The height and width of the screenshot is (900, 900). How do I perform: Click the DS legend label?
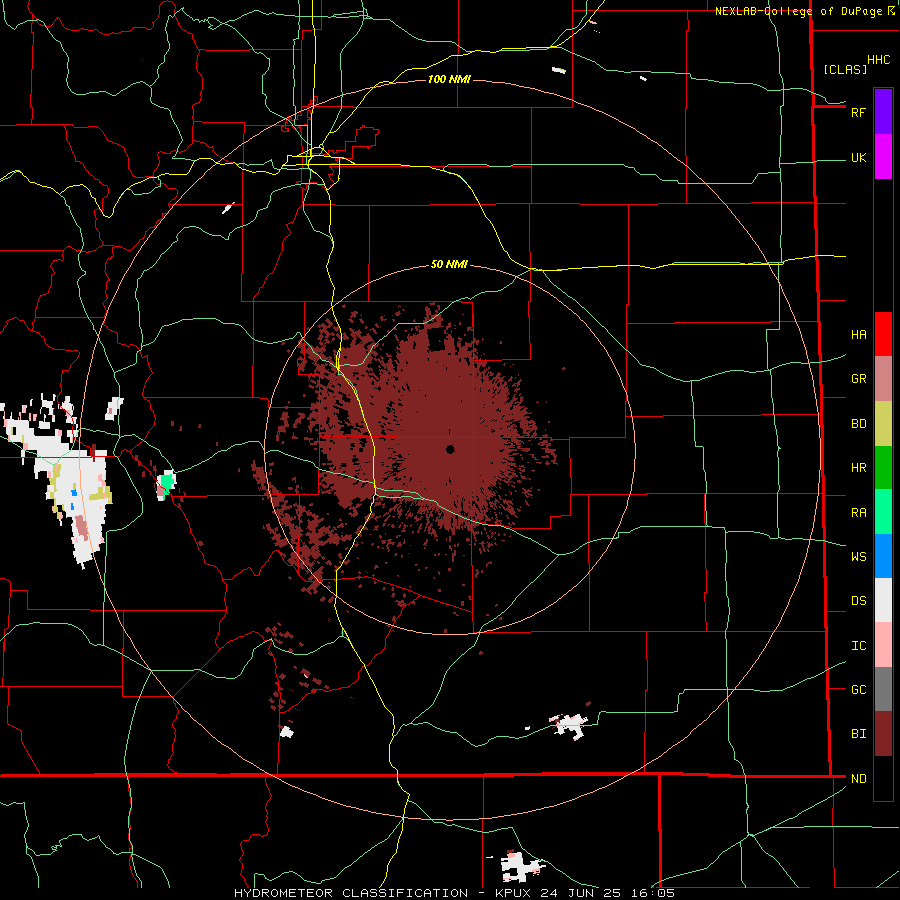858,600
